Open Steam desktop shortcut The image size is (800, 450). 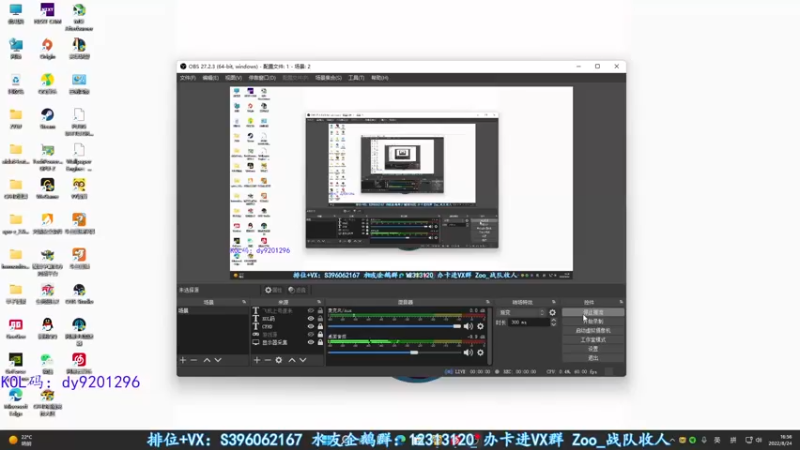pyautogui.click(x=47, y=118)
